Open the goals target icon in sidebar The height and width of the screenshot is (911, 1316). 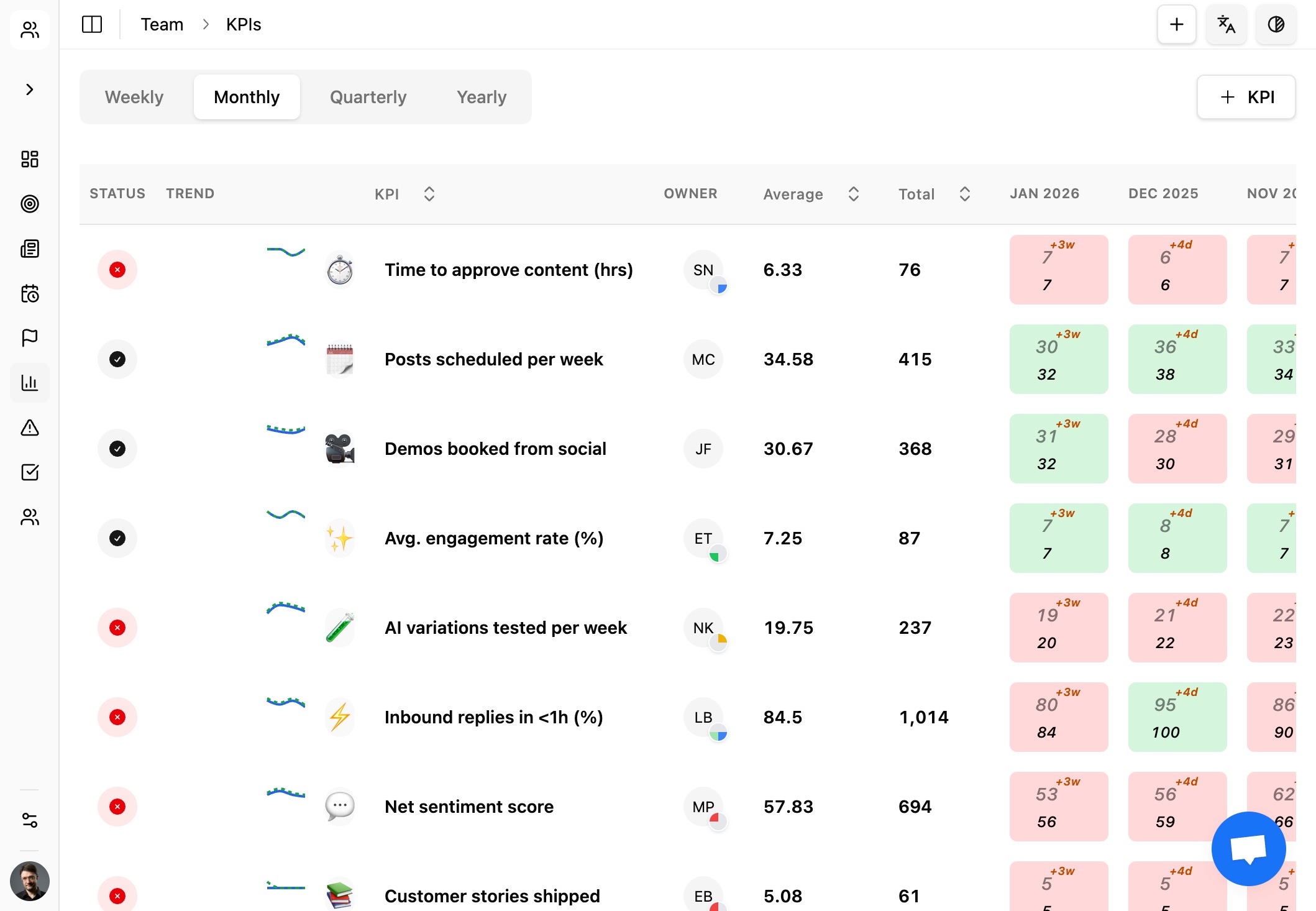coord(30,204)
